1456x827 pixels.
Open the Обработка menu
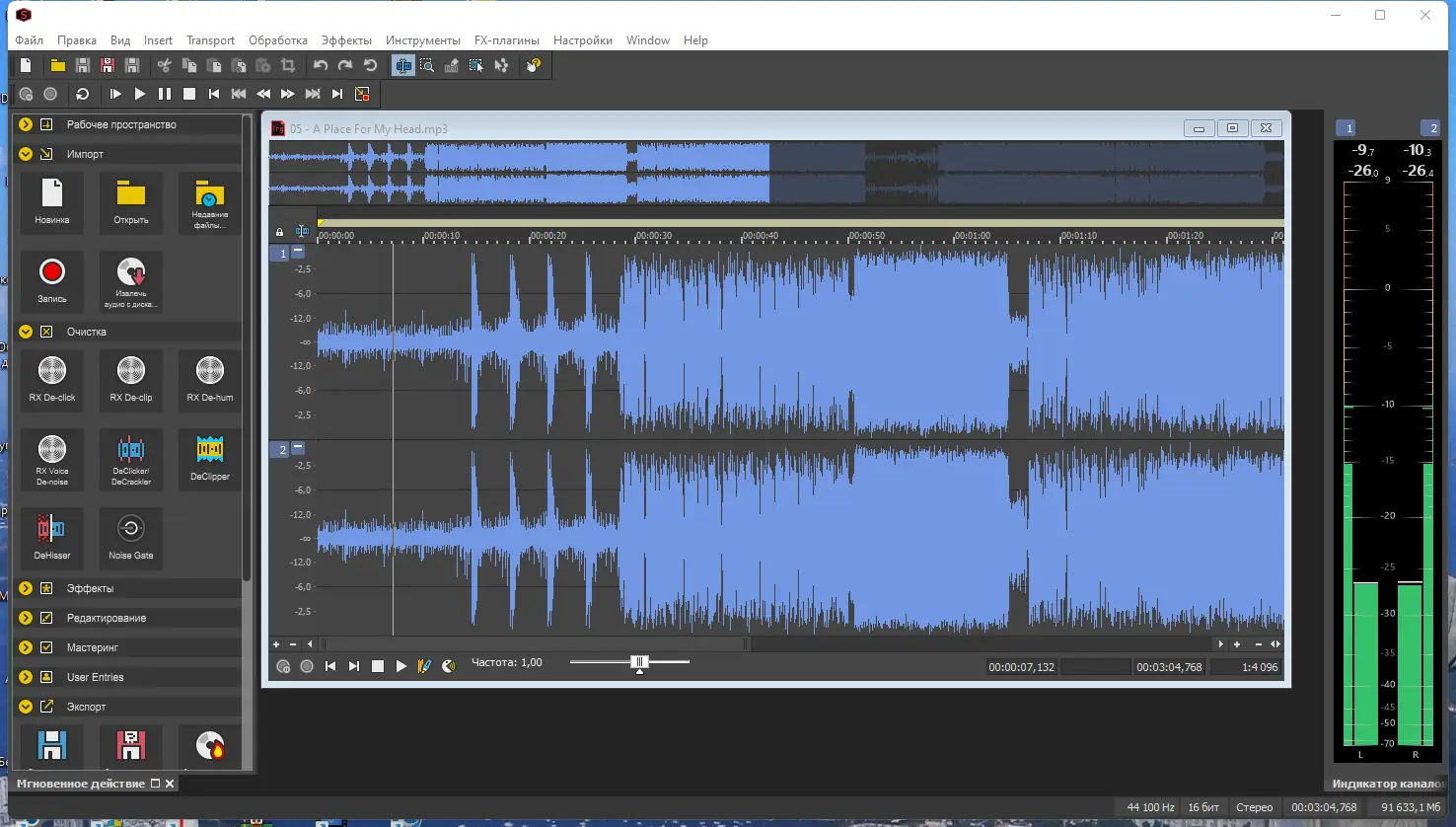pos(278,40)
